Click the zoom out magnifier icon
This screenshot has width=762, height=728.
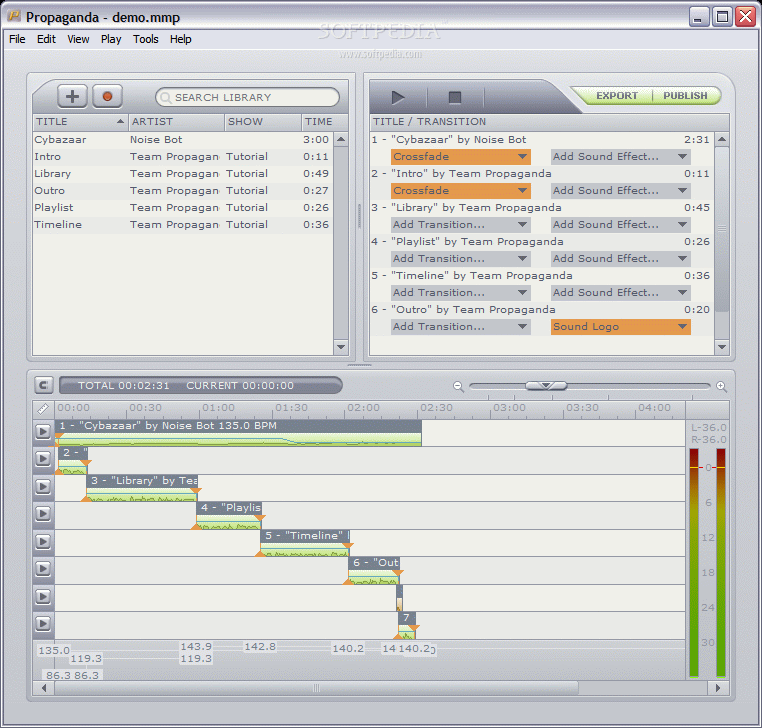pyautogui.click(x=458, y=386)
